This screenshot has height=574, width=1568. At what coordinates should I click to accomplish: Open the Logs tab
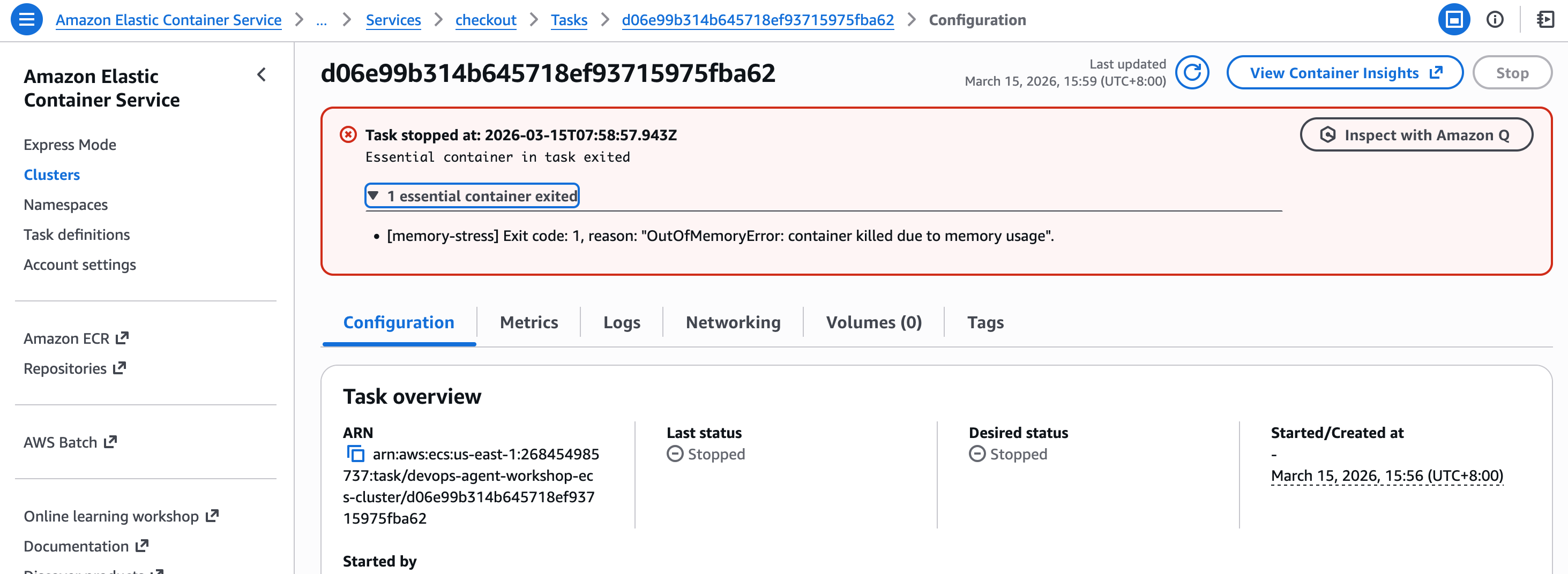coord(621,322)
